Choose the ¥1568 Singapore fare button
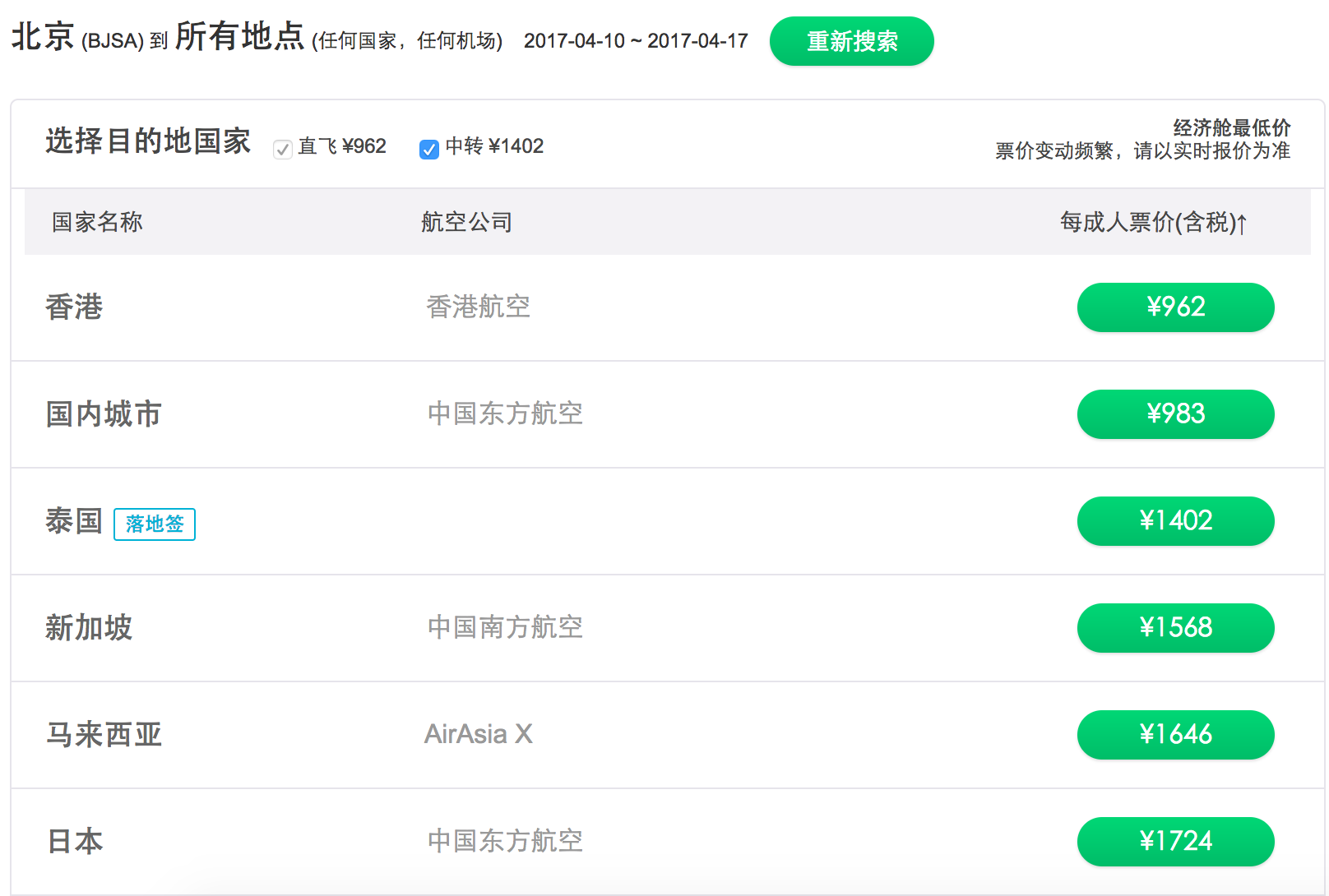The image size is (1329, 896). 1175,628
